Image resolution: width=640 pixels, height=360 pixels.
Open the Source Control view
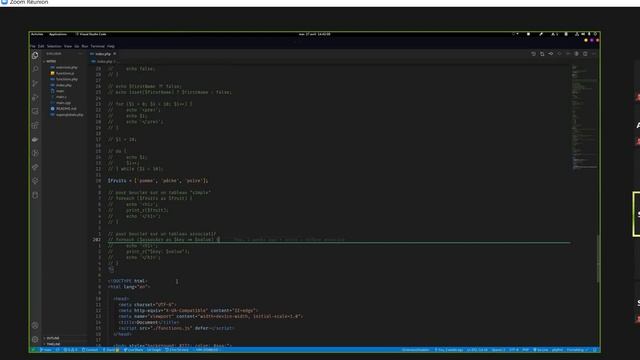(x=35, y=83)
